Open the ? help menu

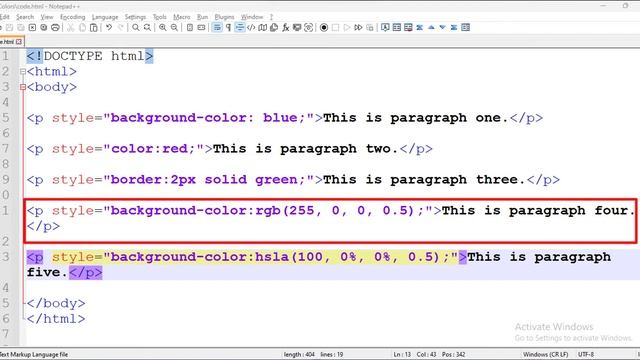tap(271, 17)
